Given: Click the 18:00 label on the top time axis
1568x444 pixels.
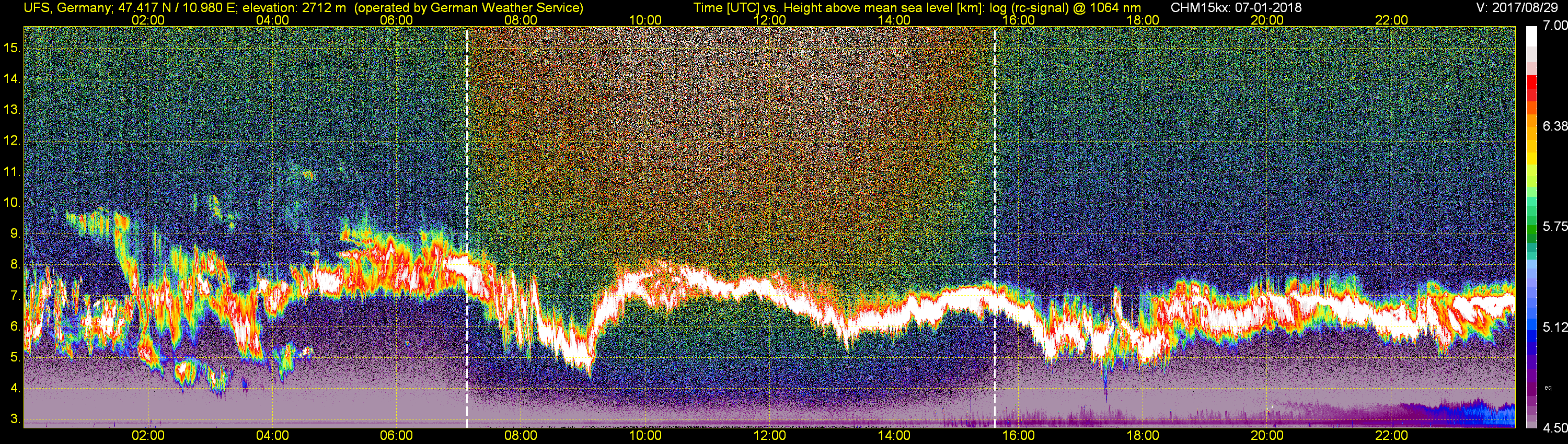Looking at the screenshot, I should 1143,20.
